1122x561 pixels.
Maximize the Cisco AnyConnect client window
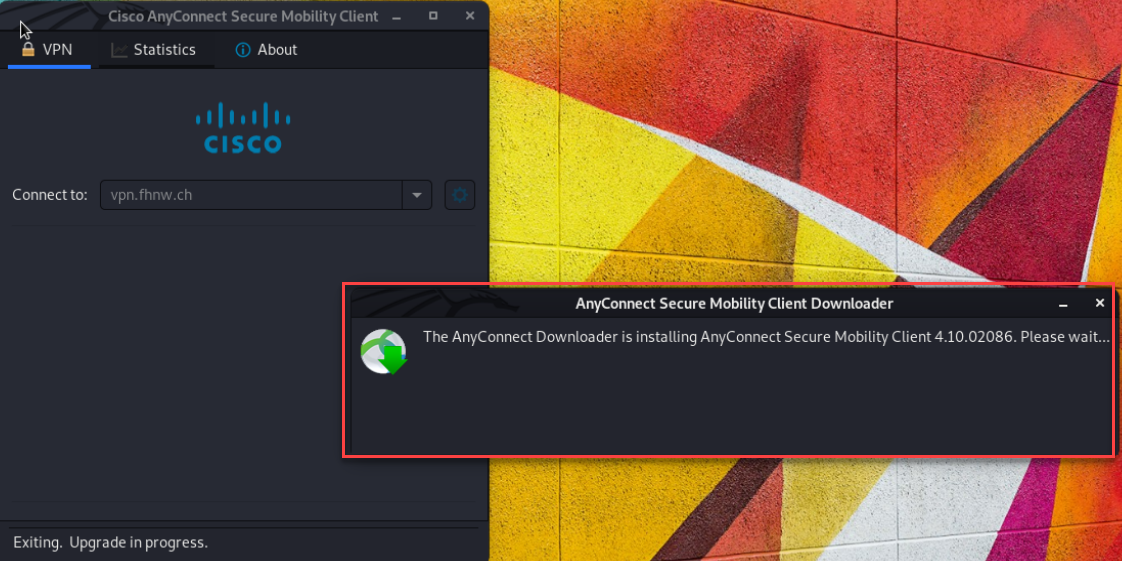[433, 16]
